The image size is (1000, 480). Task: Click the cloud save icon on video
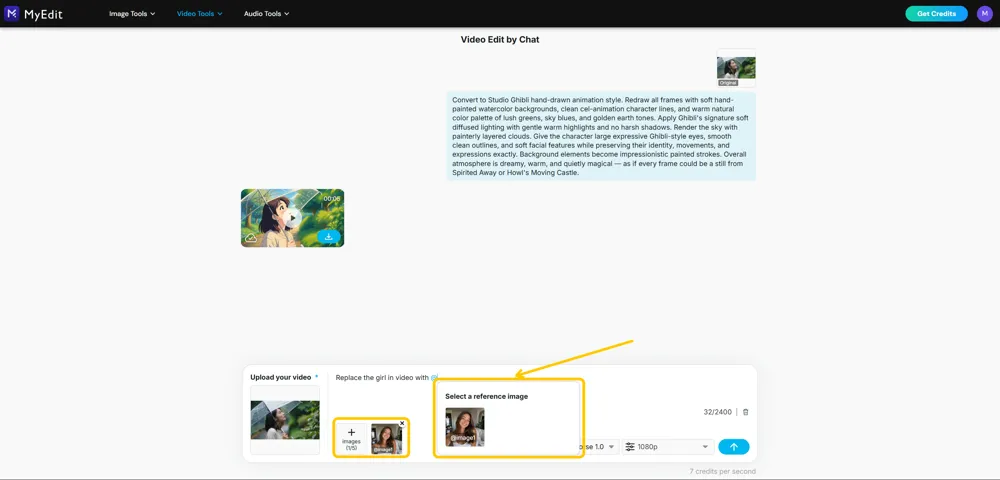pyautogui.click(x=251, y=238)
